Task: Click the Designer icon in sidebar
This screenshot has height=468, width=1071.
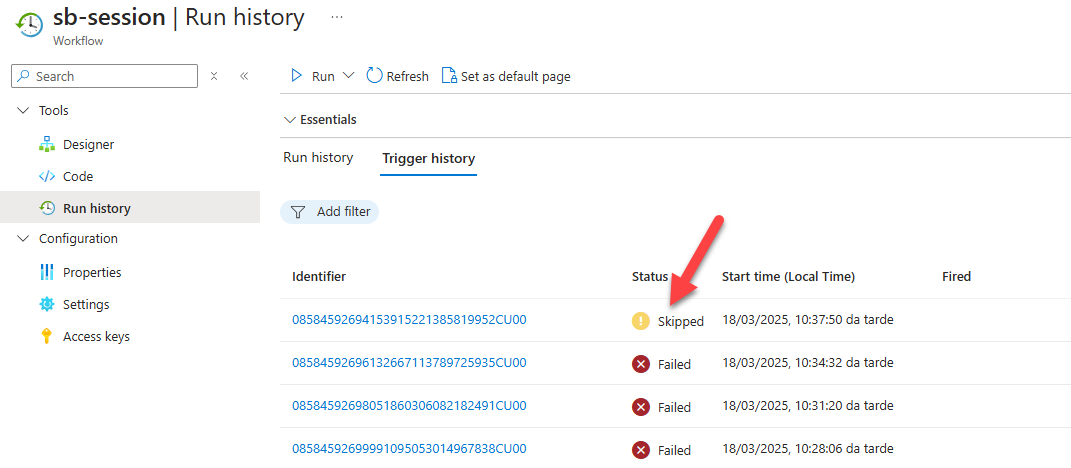Action: (x=46, y=144)
